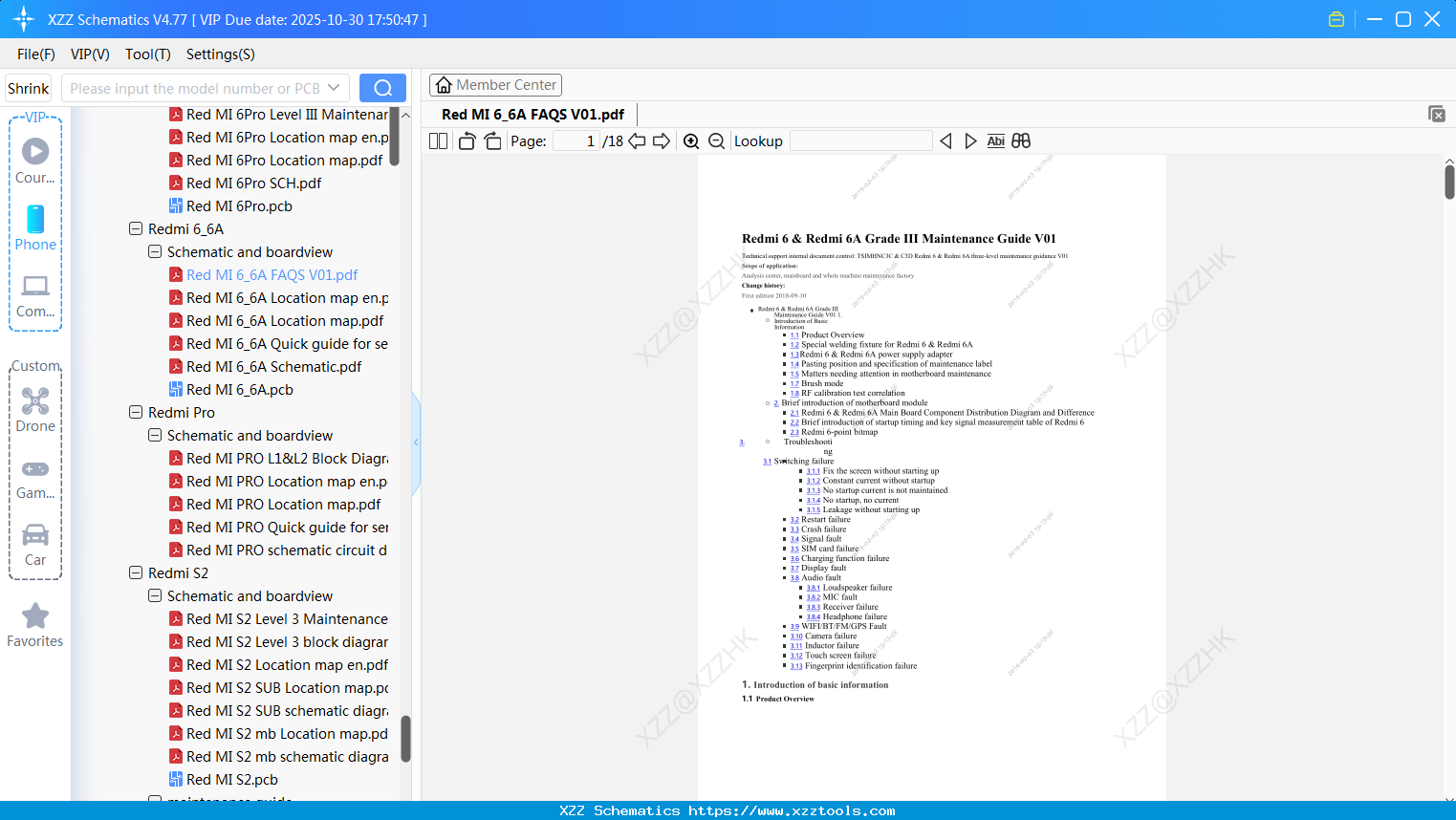Open the model number dropdown arrow
The width and height of the screenshot is (1456, 820).
click(x=334, y=88)
